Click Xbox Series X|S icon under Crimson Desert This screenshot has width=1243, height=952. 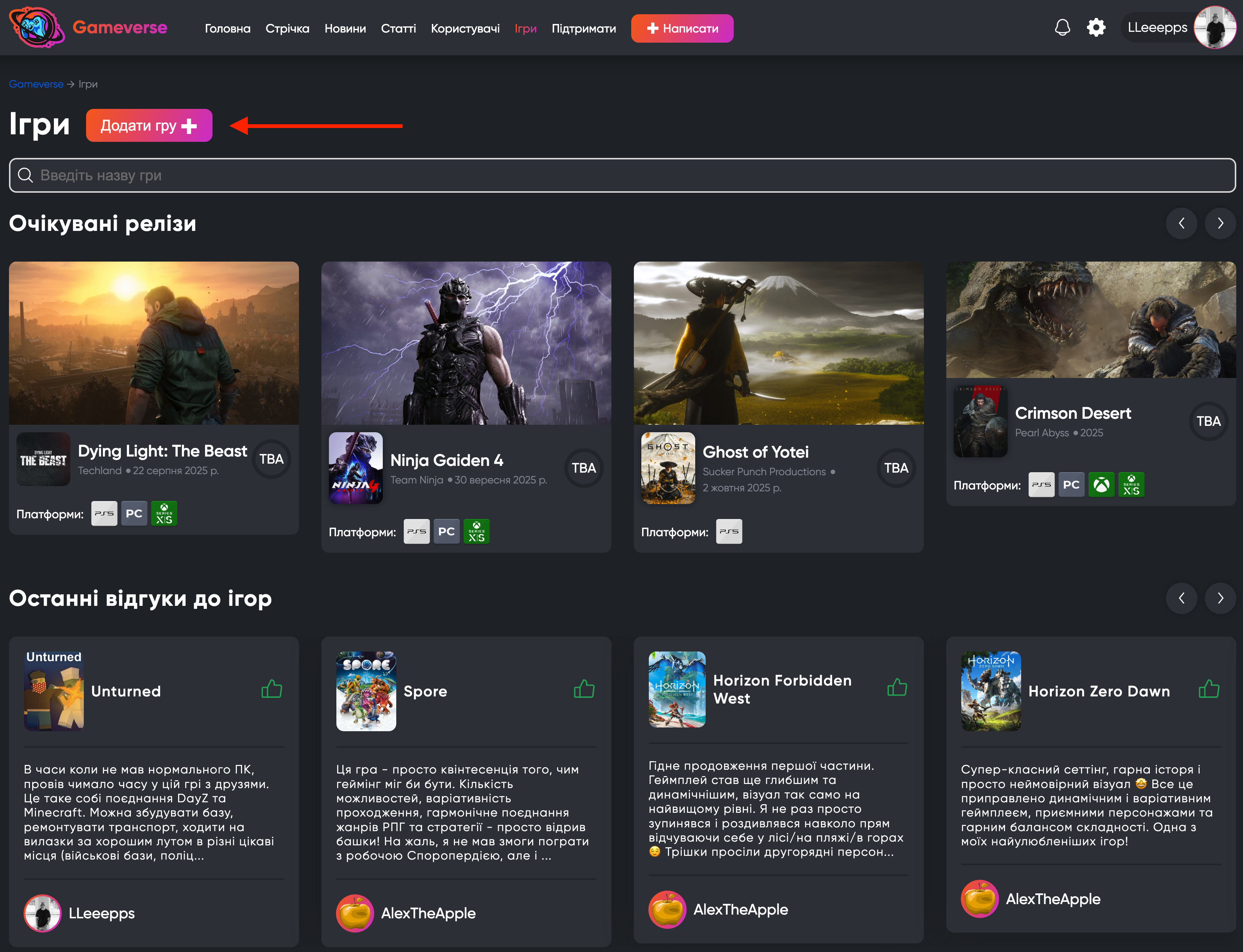(x=1131, y=485)
